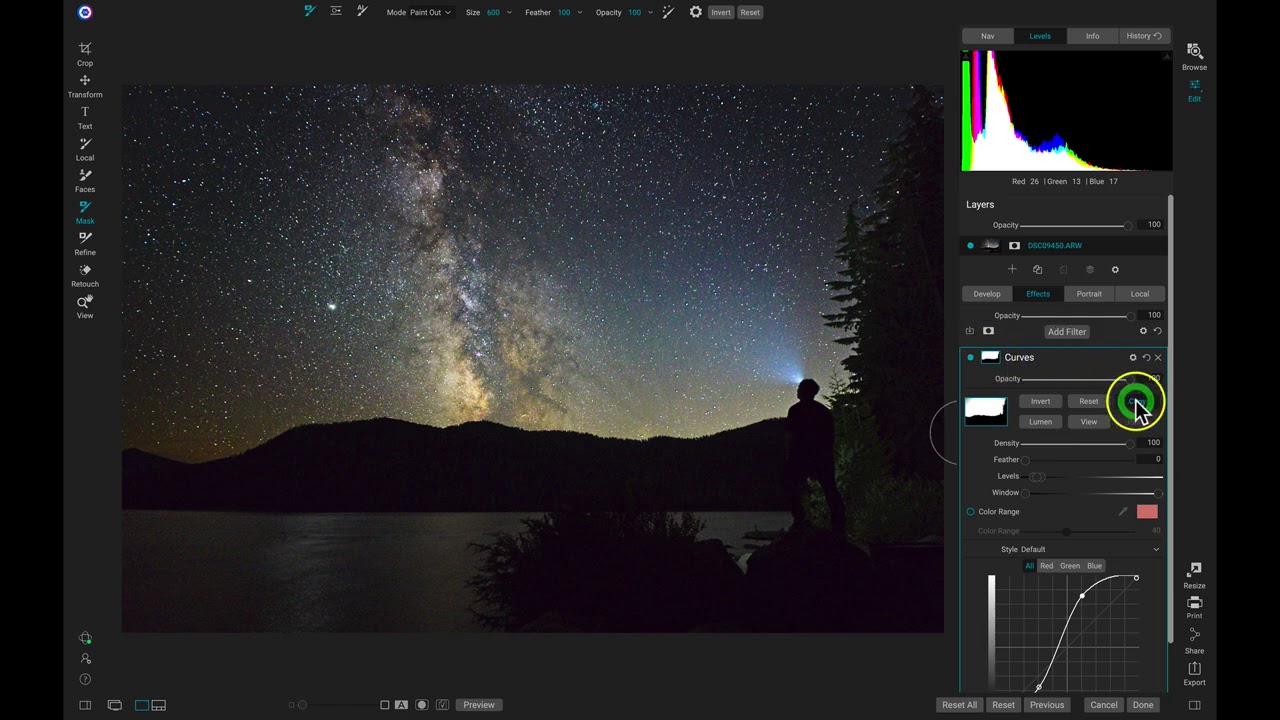
Task: Open the Export panel
Action: (x=1194, y=673)
